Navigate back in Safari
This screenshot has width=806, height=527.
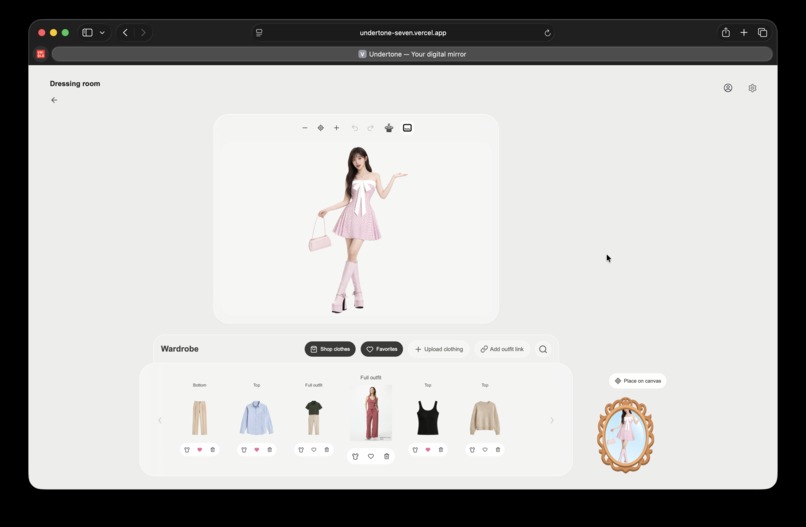[x=125, y=33]
